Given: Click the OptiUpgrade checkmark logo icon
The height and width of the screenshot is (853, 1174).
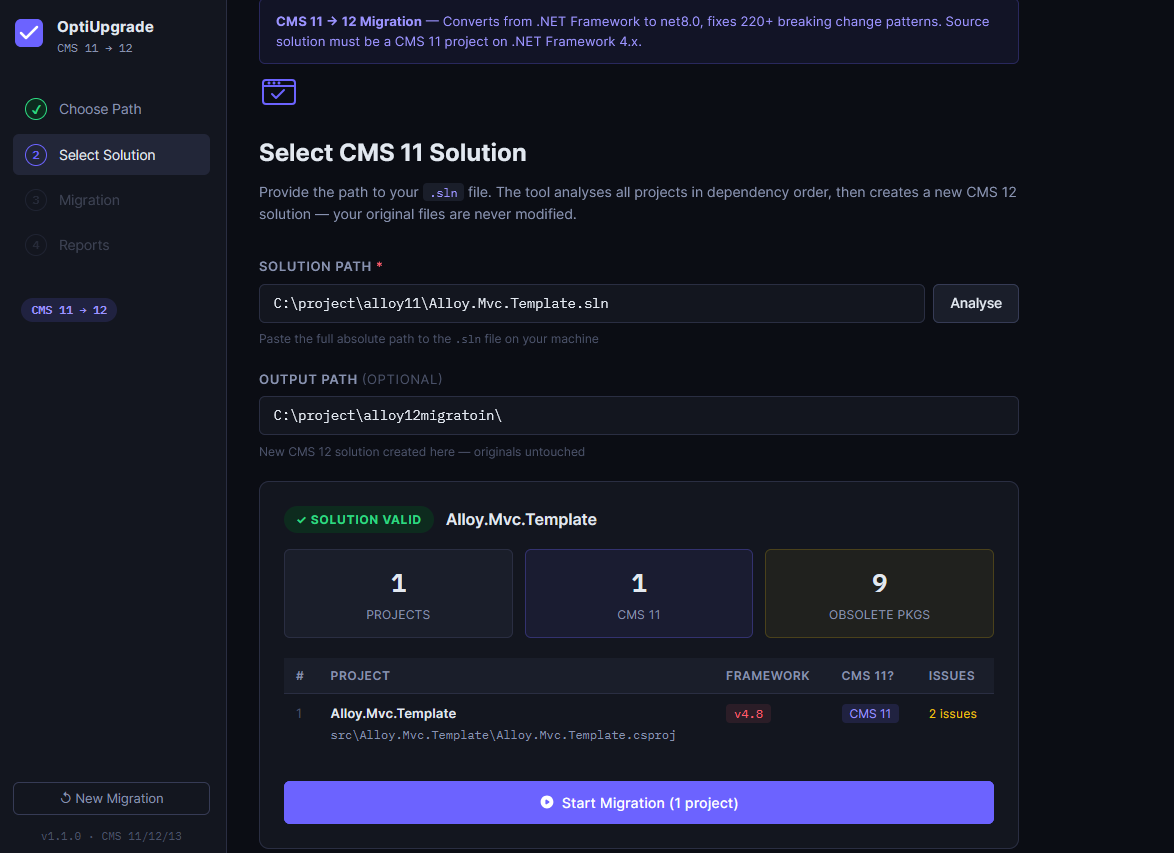Looking at the screenshot, I should [29, 33].
